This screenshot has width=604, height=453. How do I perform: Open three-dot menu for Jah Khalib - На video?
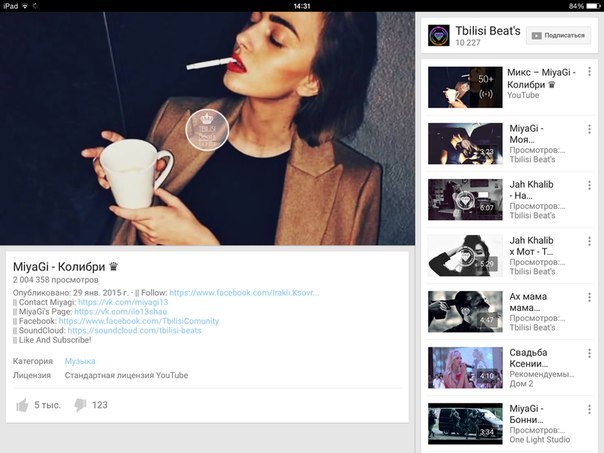pyautogui.click(x=590, y=184)
